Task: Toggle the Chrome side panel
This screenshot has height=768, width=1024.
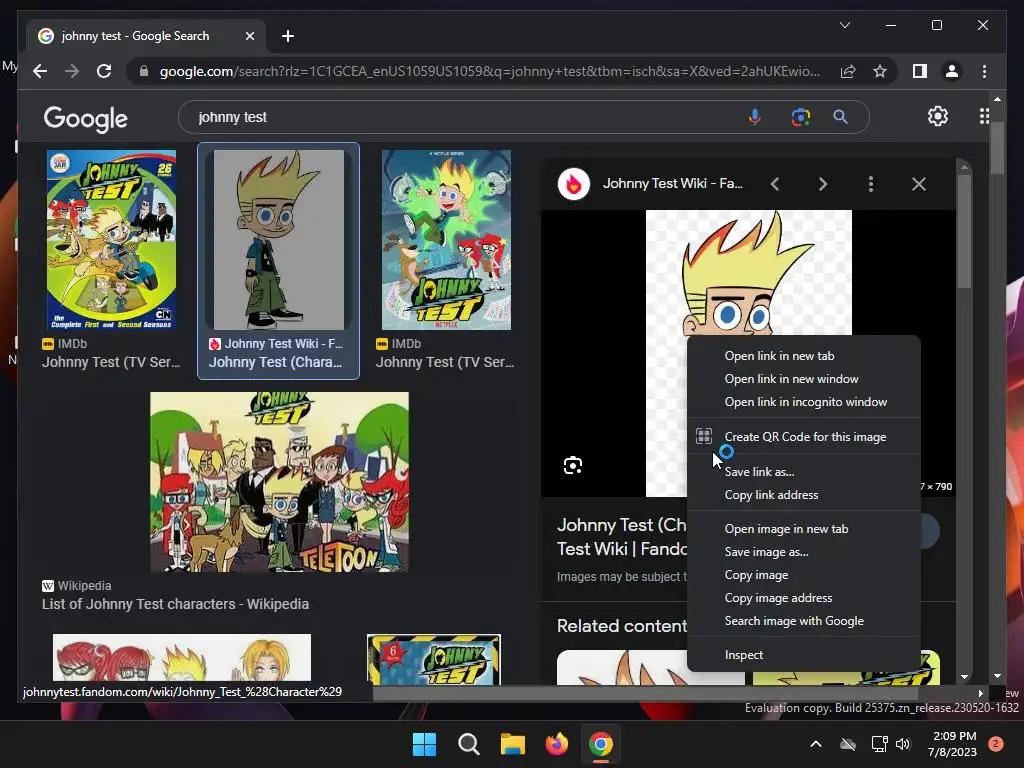Action: click(920, 71)
